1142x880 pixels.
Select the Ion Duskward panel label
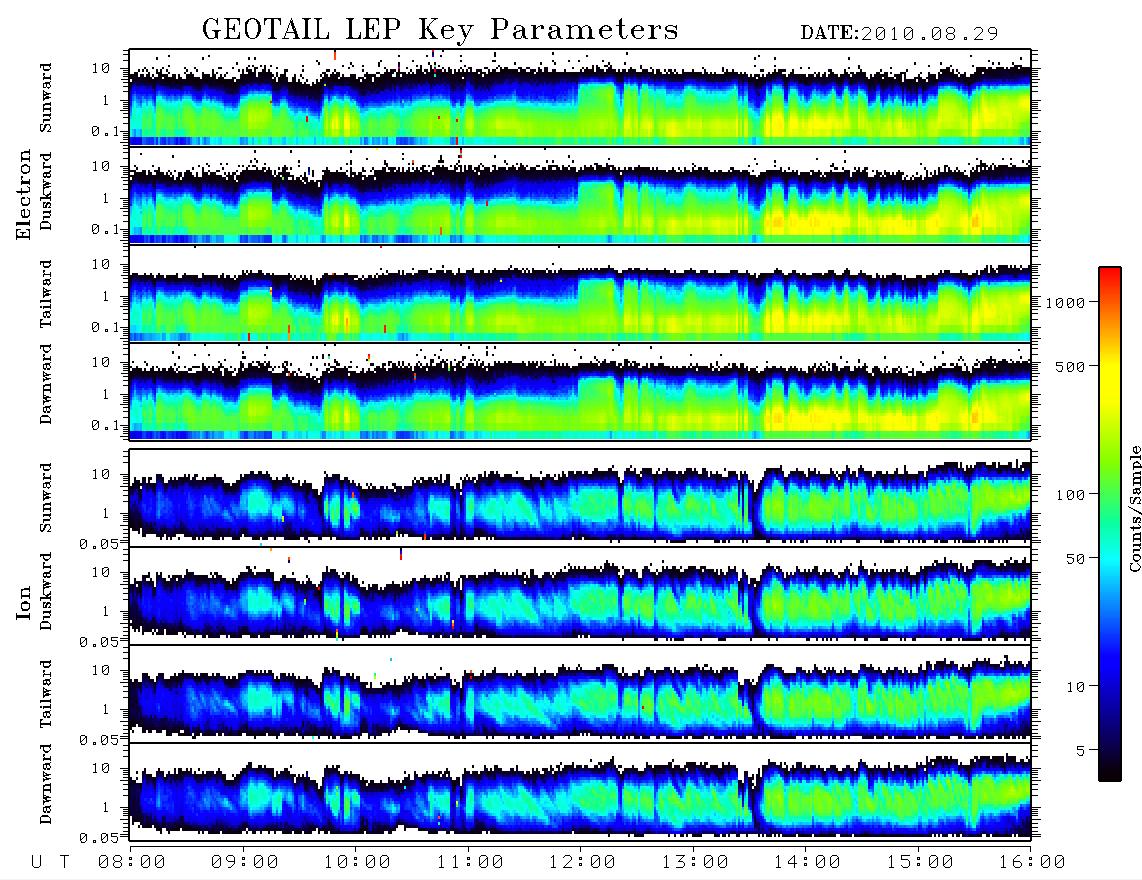click(46, 591)
